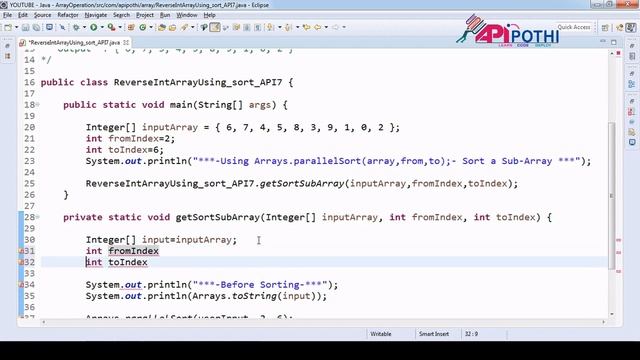
Task: Select the ReverseIntArrayUsing_sort_API7.java editor tab
Action: tap(75, 42)
